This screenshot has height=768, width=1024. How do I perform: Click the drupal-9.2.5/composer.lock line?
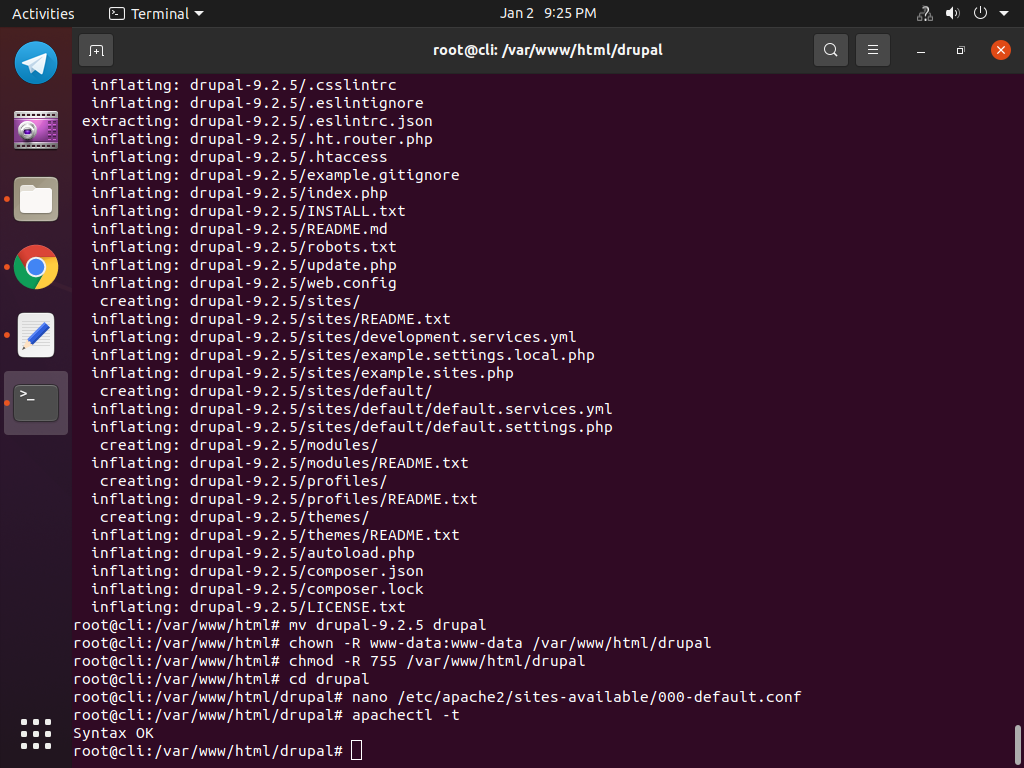(257, 589)
